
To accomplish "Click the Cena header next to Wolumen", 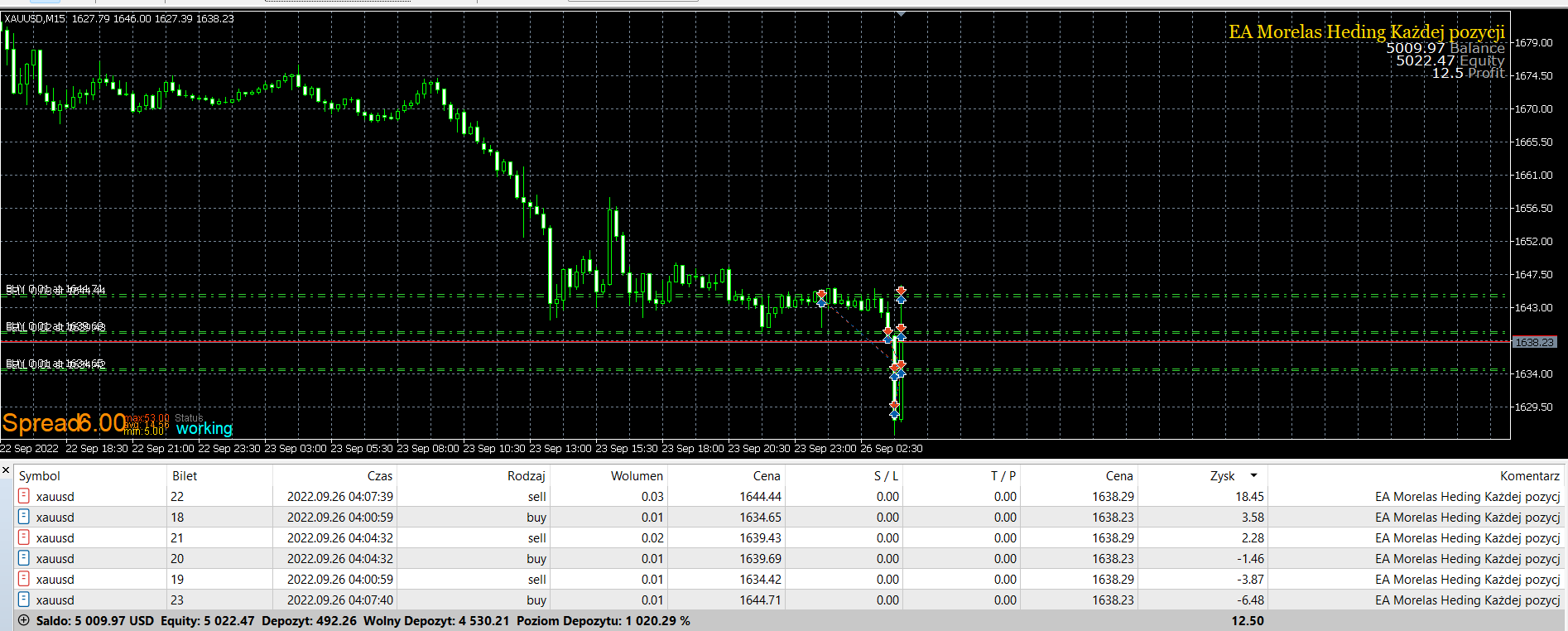I will tap(767, 475).
